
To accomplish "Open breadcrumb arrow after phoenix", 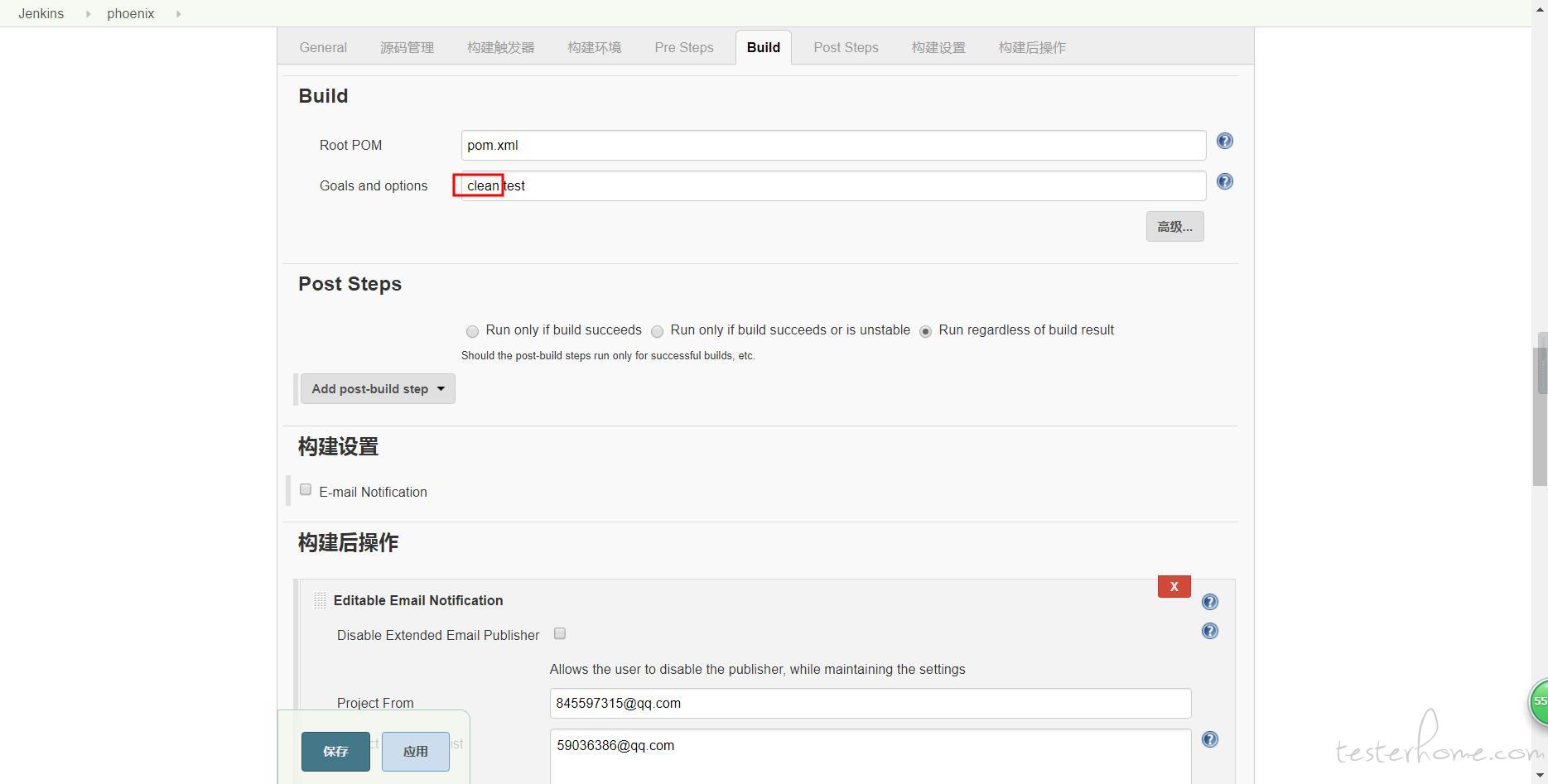I will (x=178, y=14).
